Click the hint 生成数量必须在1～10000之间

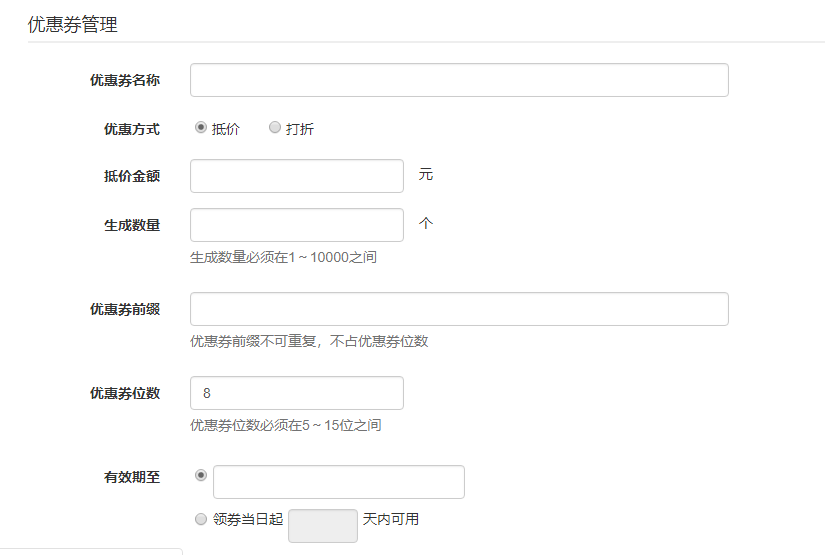click(283, 257)
